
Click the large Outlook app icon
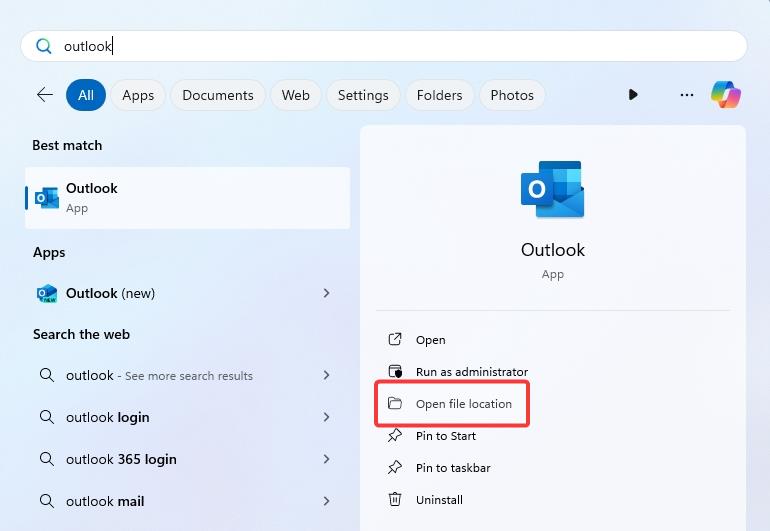(x=552, y=189)
